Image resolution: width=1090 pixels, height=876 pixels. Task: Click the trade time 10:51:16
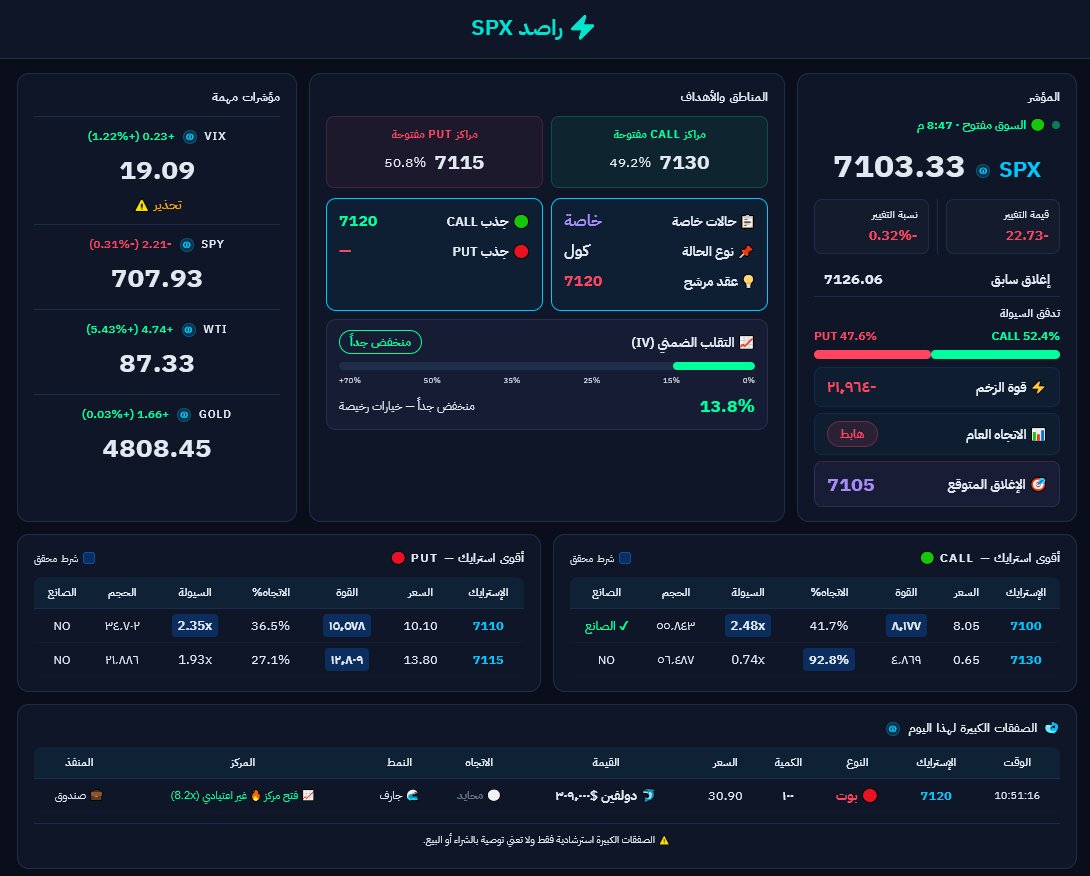click(1017, 796)
